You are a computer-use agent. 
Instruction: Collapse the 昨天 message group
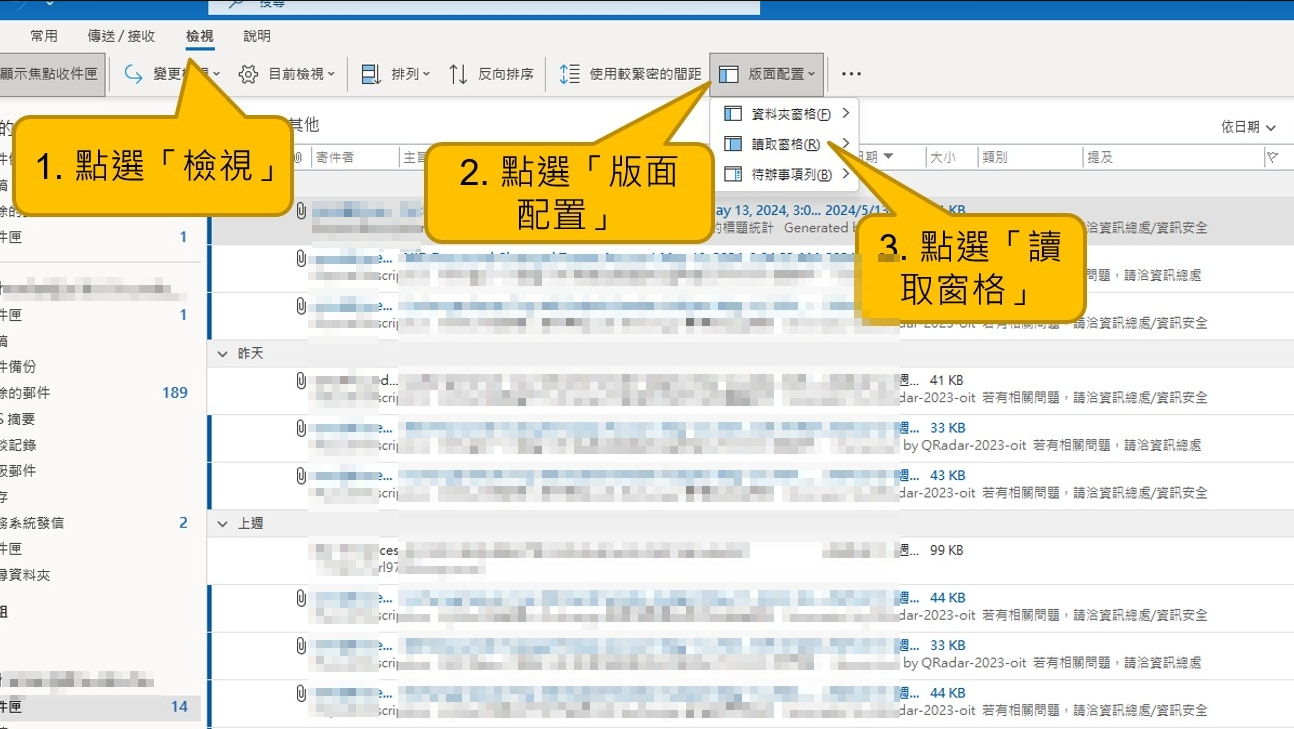[223, 354]
